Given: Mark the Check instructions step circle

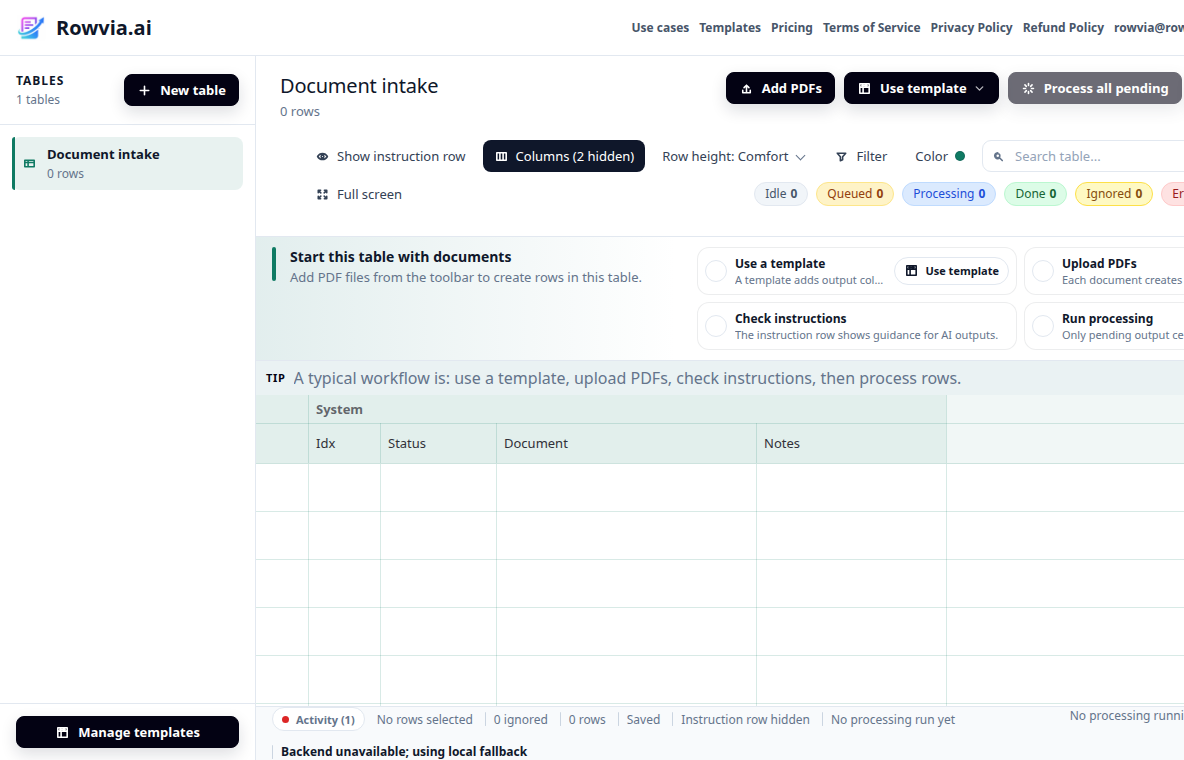Looking at the screenshot, I should (x=716, y=326).
